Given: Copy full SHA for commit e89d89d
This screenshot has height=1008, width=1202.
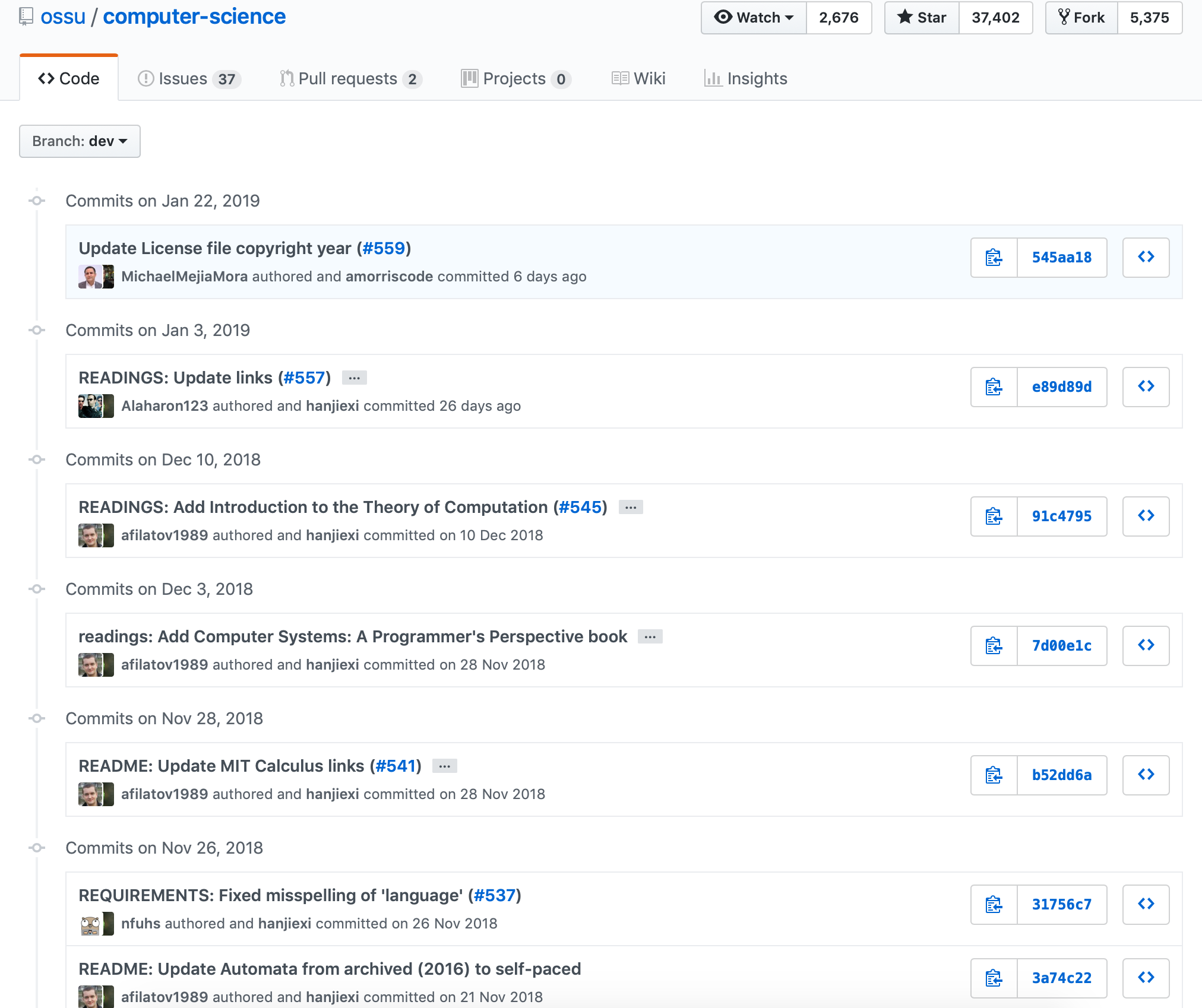Looking at the screenshot, I should pos(994,387).
